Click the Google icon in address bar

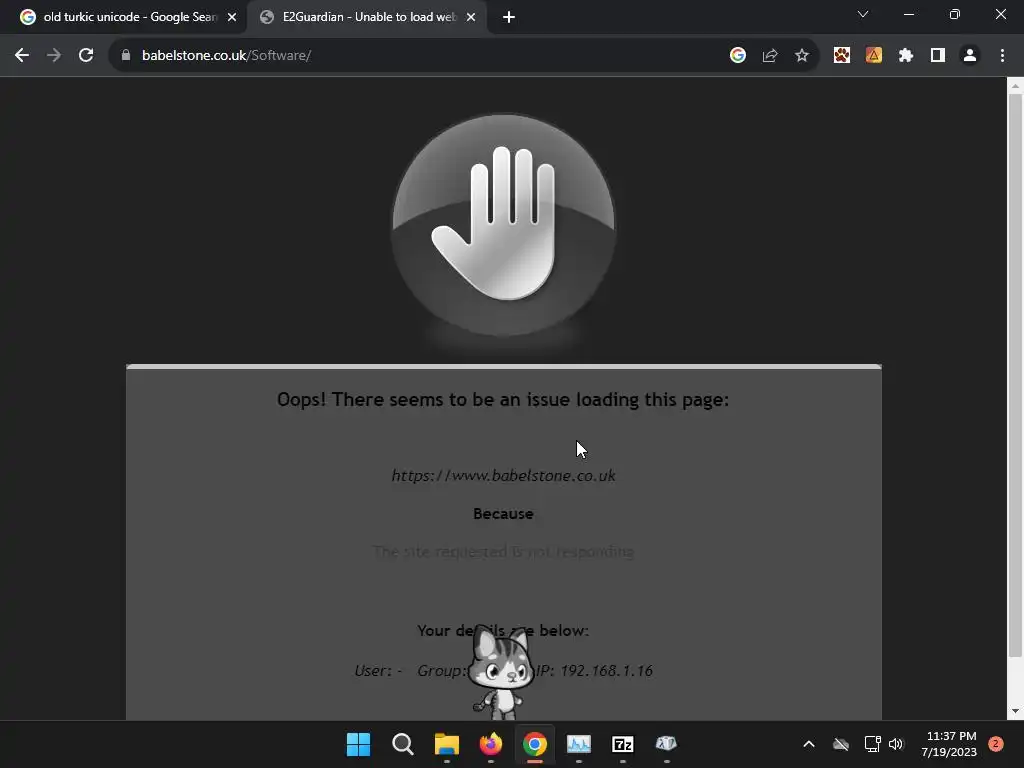pos(738,56)
